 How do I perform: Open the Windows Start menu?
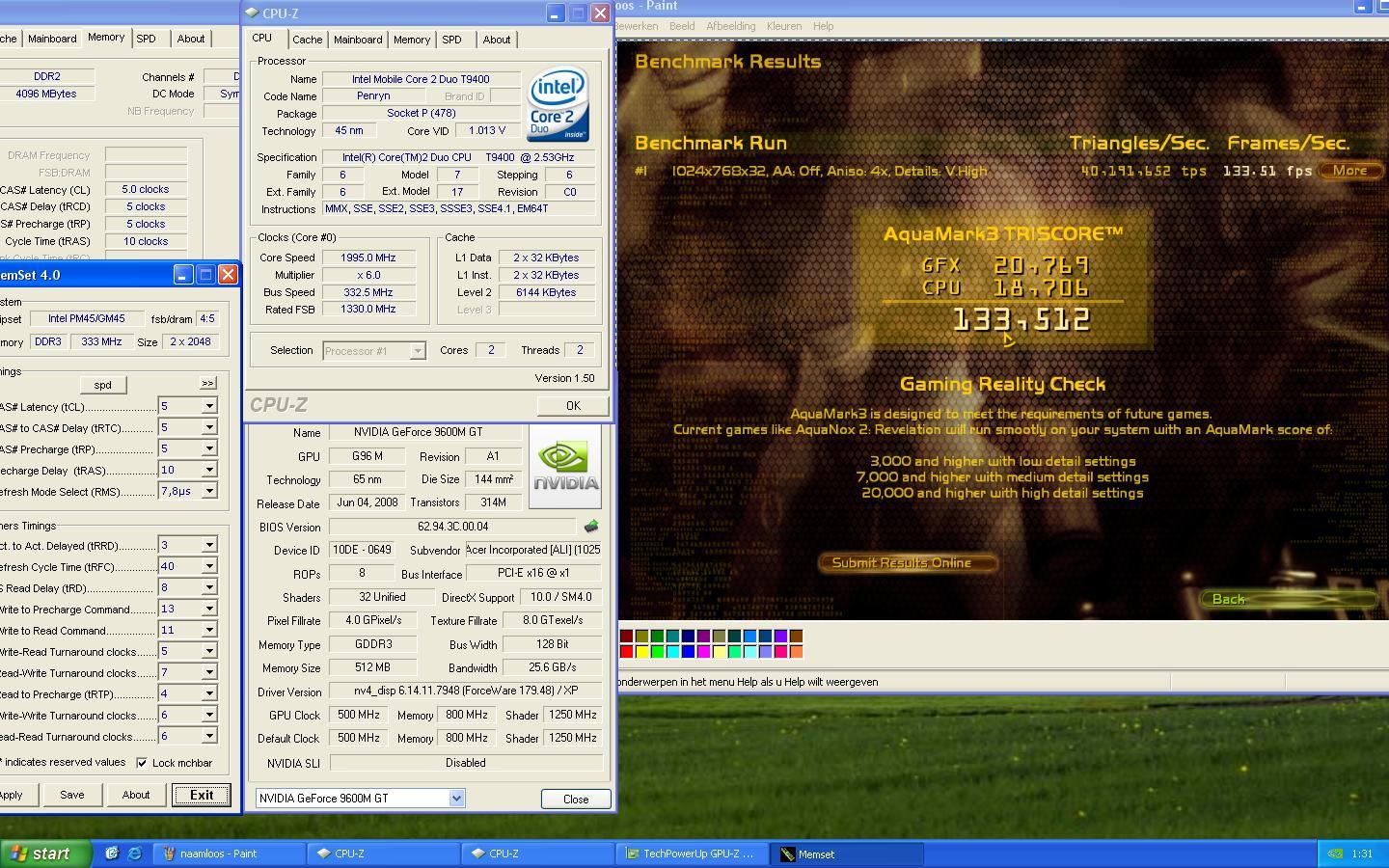click(x=46, y=854)
